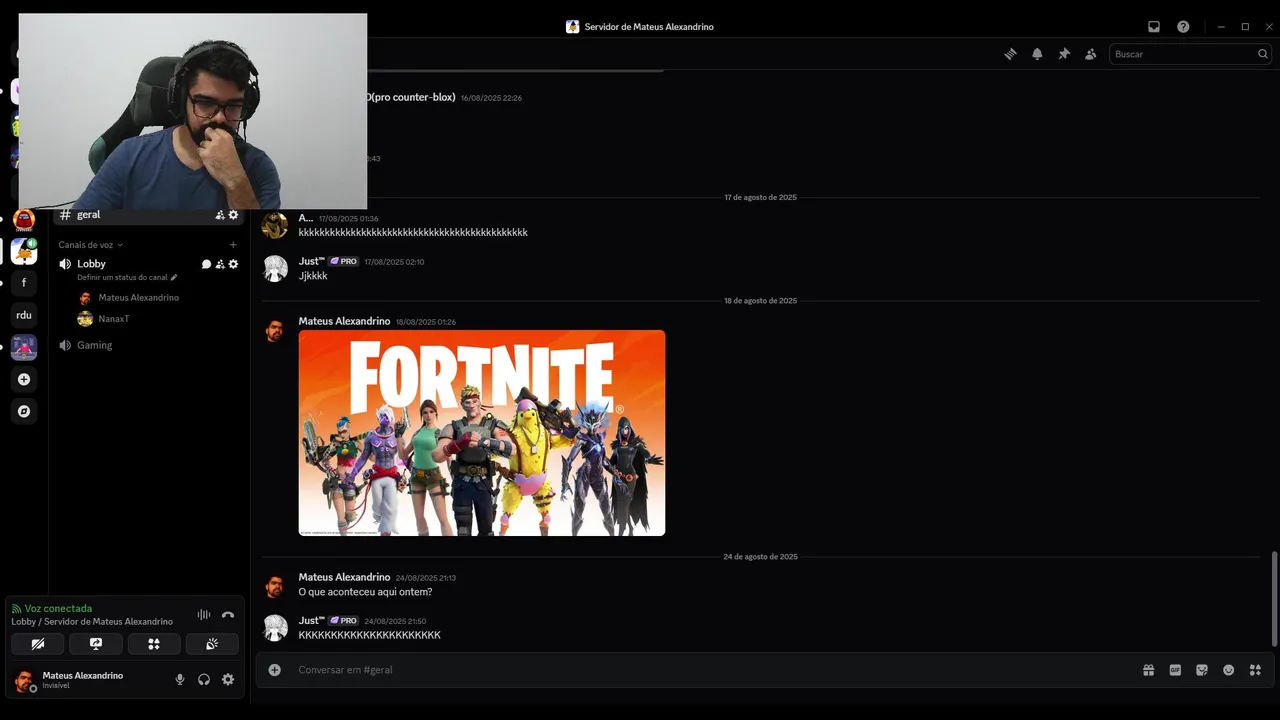
Task: Click Mateus Alexandrino avatar on 24/08 message
Action: point(275,586)
